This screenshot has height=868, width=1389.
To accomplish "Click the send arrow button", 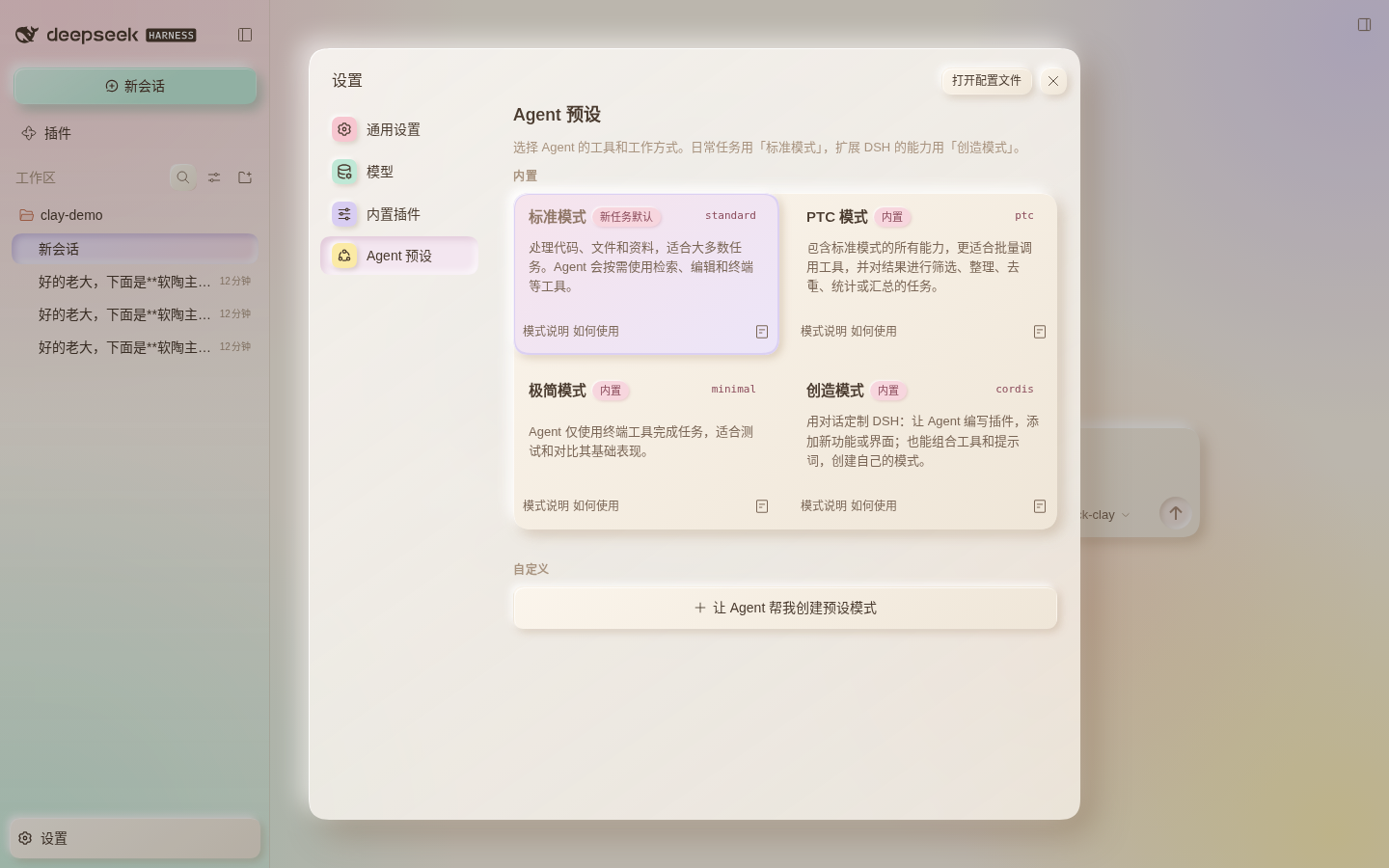I will pyautogui.click(x=1175, y=513).
